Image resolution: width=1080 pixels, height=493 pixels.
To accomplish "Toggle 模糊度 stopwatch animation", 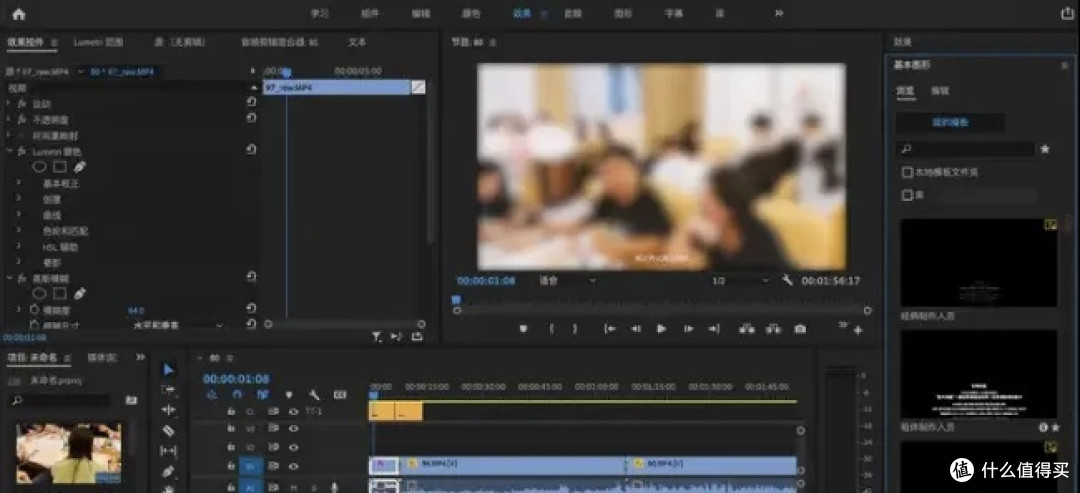I will pyautogui.click(x=34, y=310).
